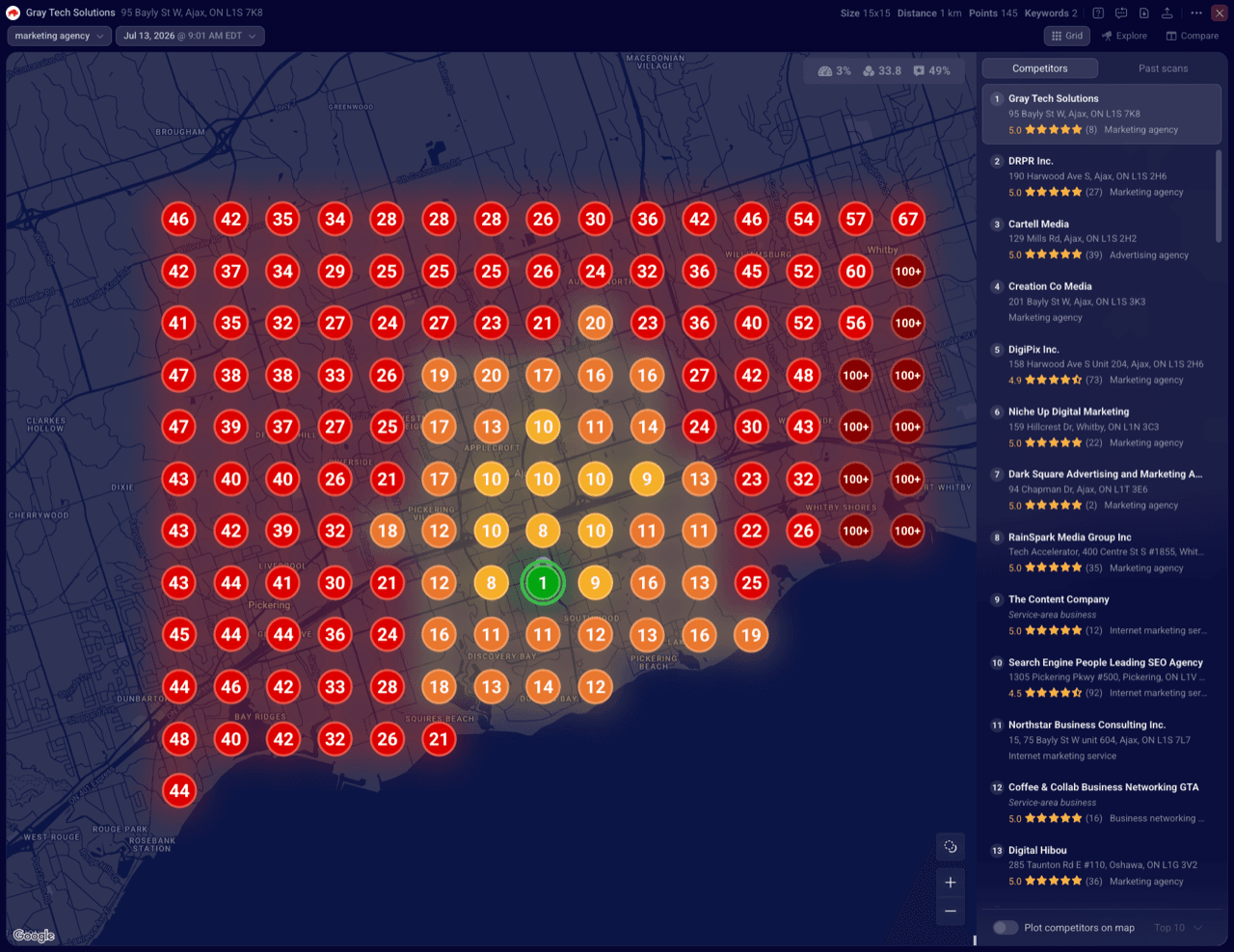Image resolution: width=1234 pixels, height=952 pixels.
Task: Open the three-dots more options menu
Action: point(1195,13)
